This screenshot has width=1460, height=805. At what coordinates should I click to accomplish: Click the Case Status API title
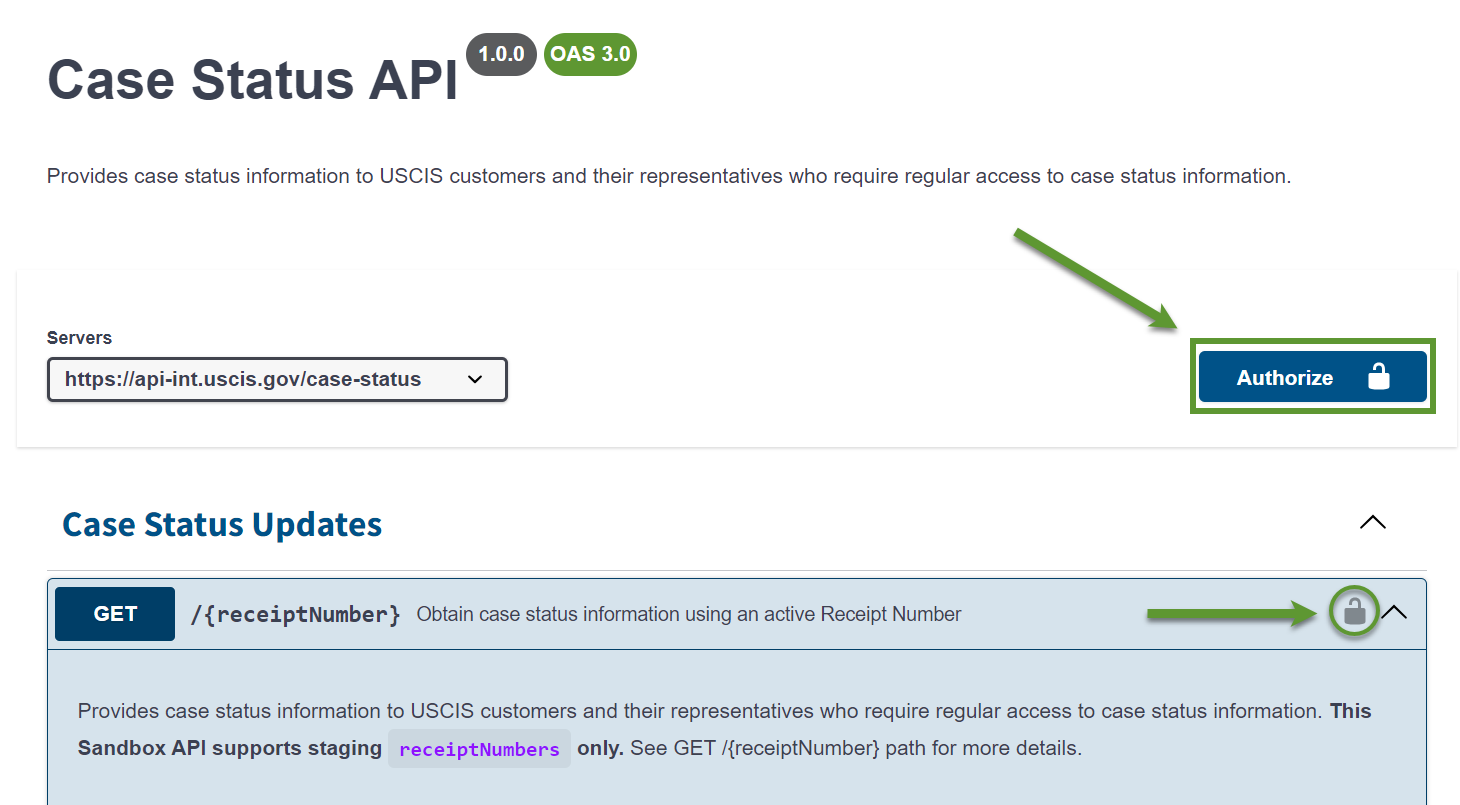click(252, 80)
